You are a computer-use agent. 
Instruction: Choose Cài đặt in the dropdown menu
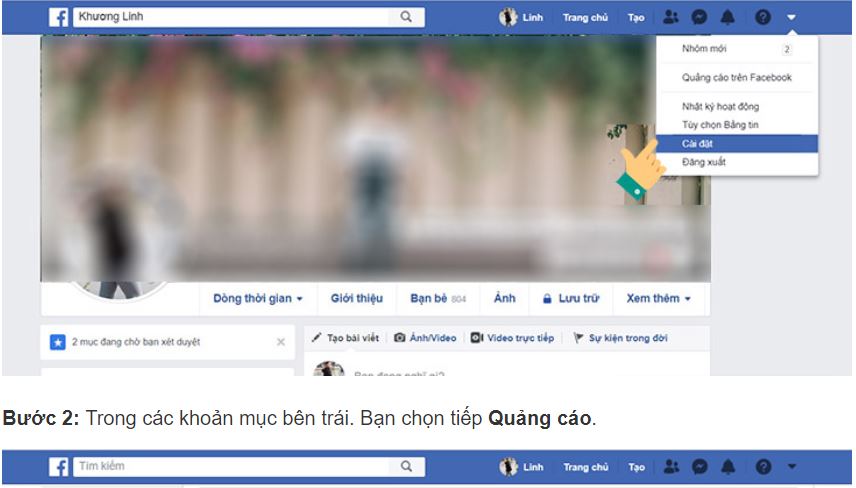click(x=737, y=144)
